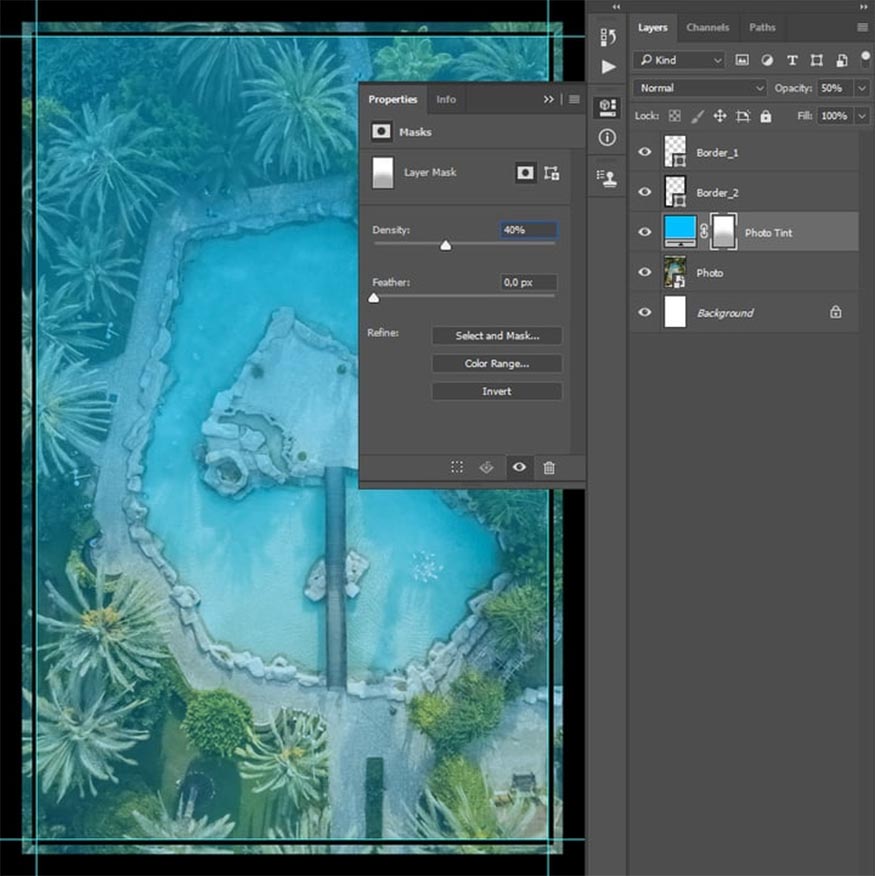
Task: Lock transparent pixels icon
Action: coord(675,116)
